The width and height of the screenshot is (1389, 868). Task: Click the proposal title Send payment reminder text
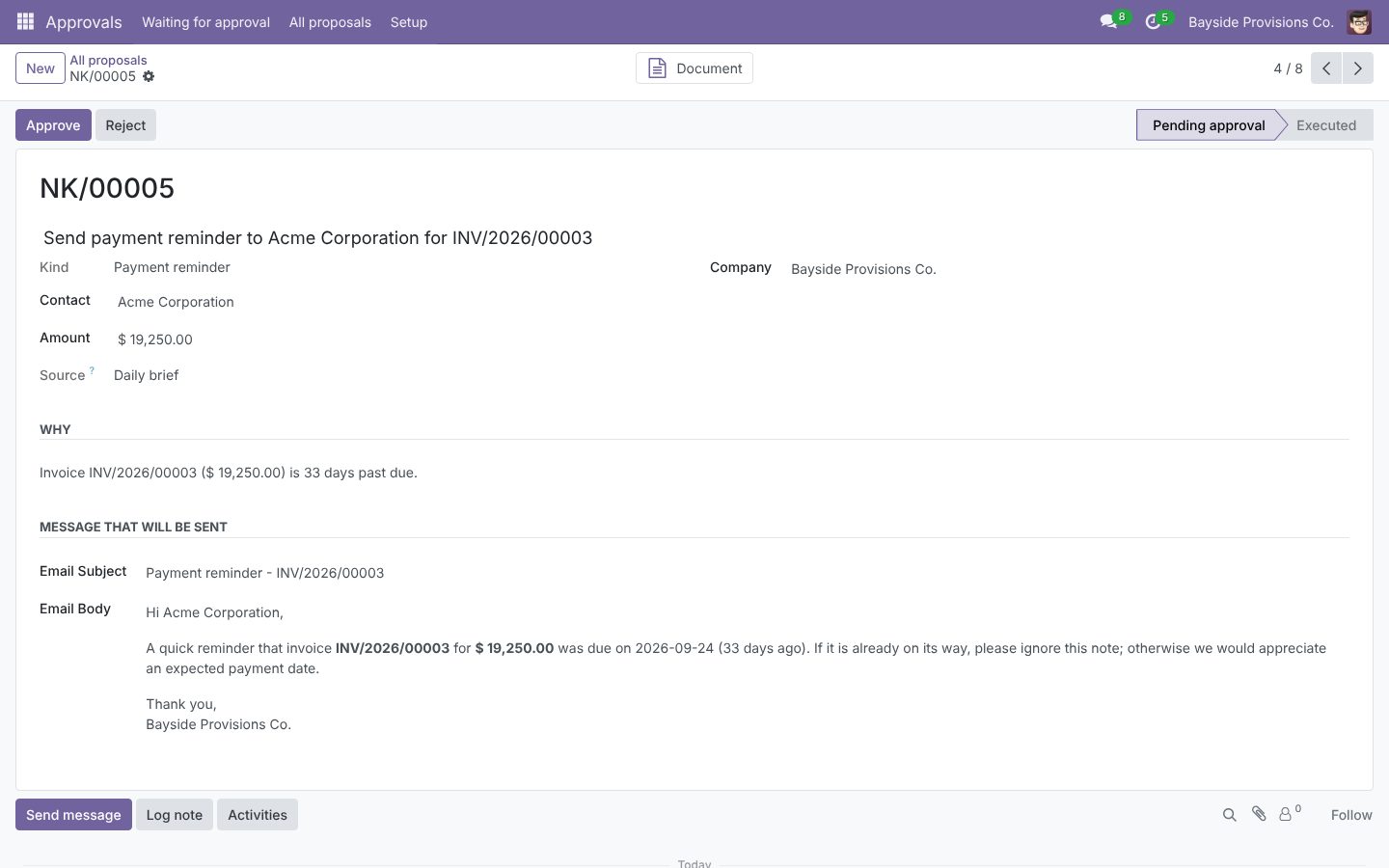(318, 238)
